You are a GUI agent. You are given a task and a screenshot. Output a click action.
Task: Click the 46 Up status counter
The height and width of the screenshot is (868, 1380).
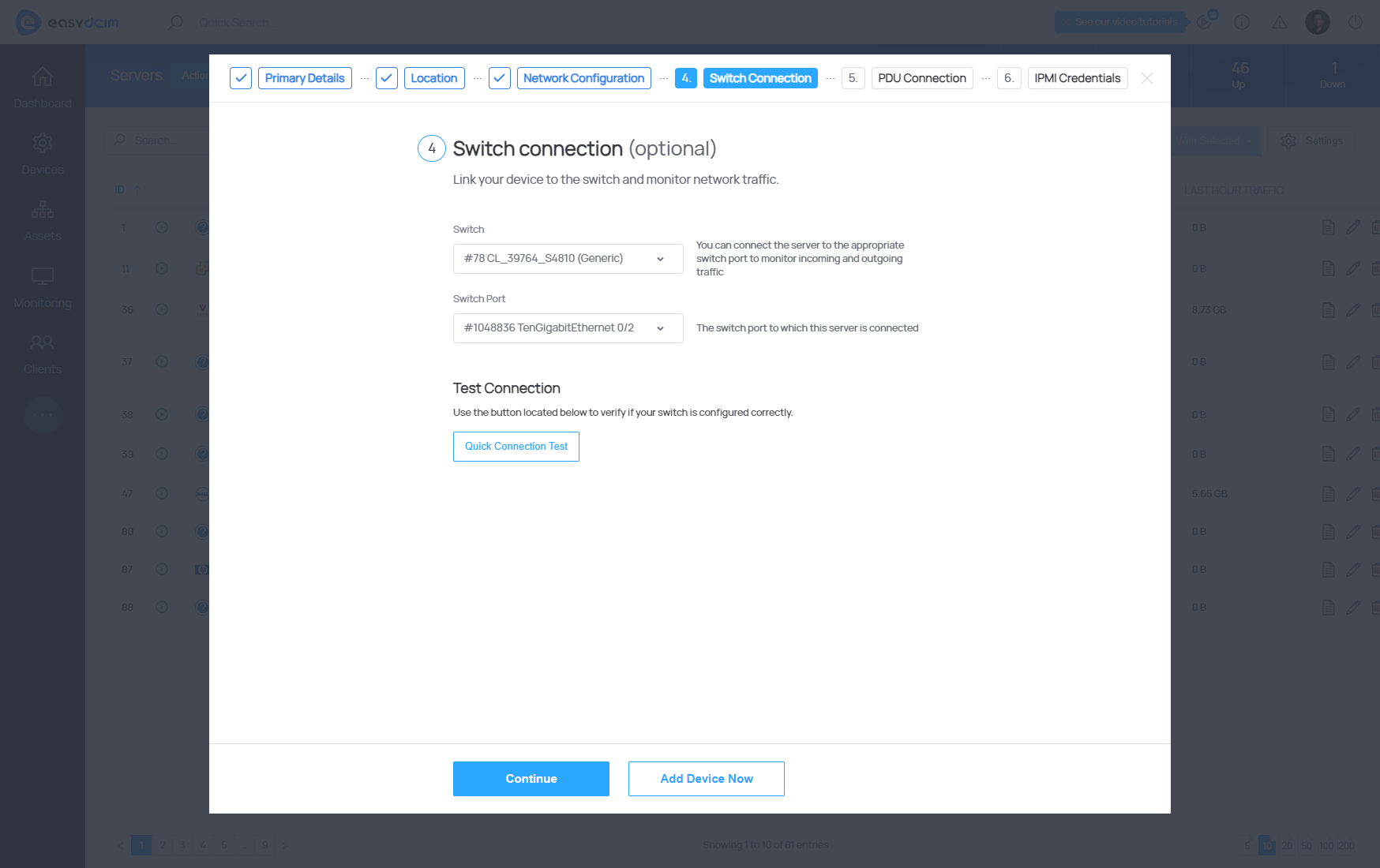point(1239,75)
